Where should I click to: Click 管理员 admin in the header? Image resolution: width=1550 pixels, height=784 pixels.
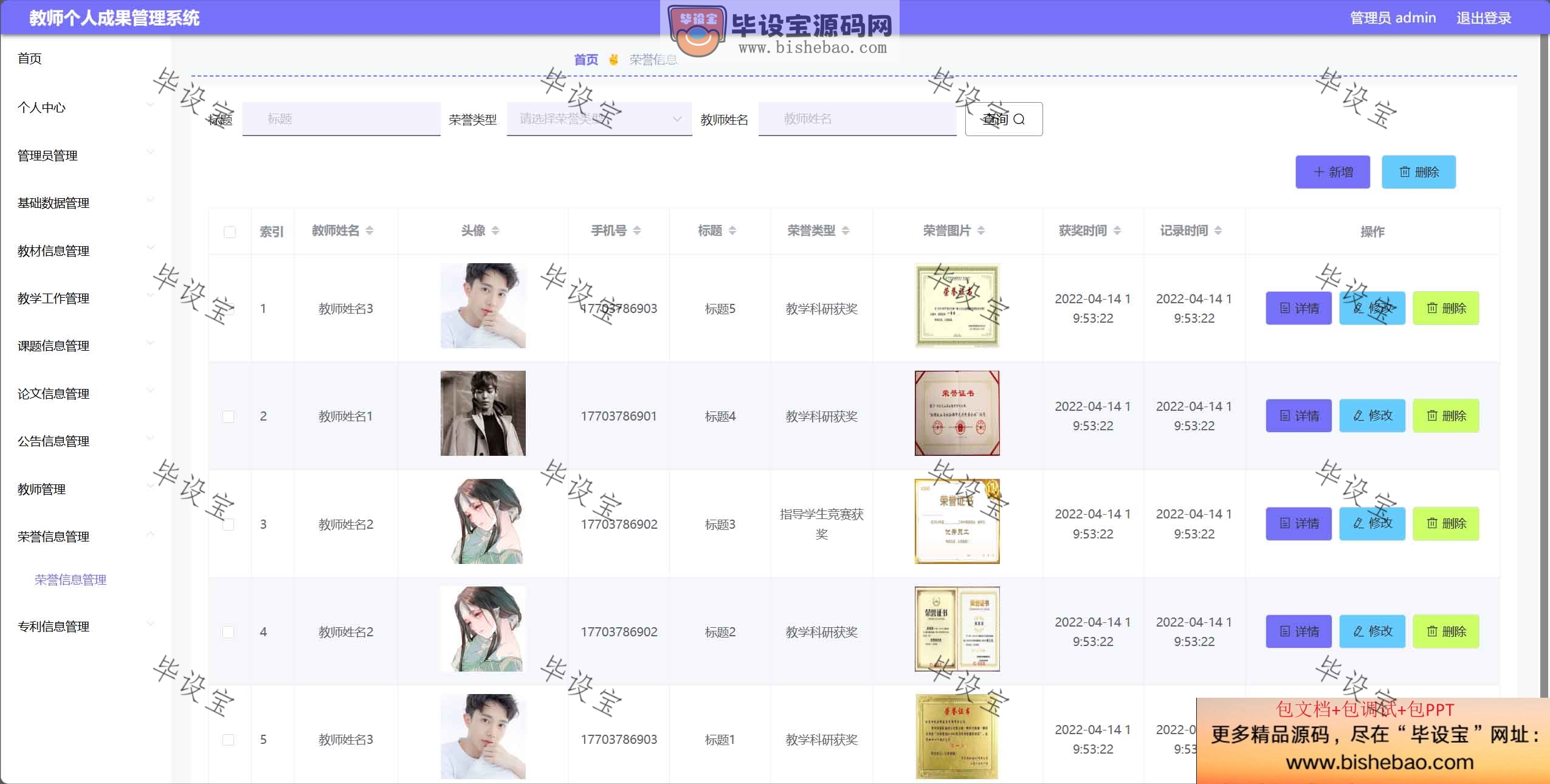point(1393,18)
